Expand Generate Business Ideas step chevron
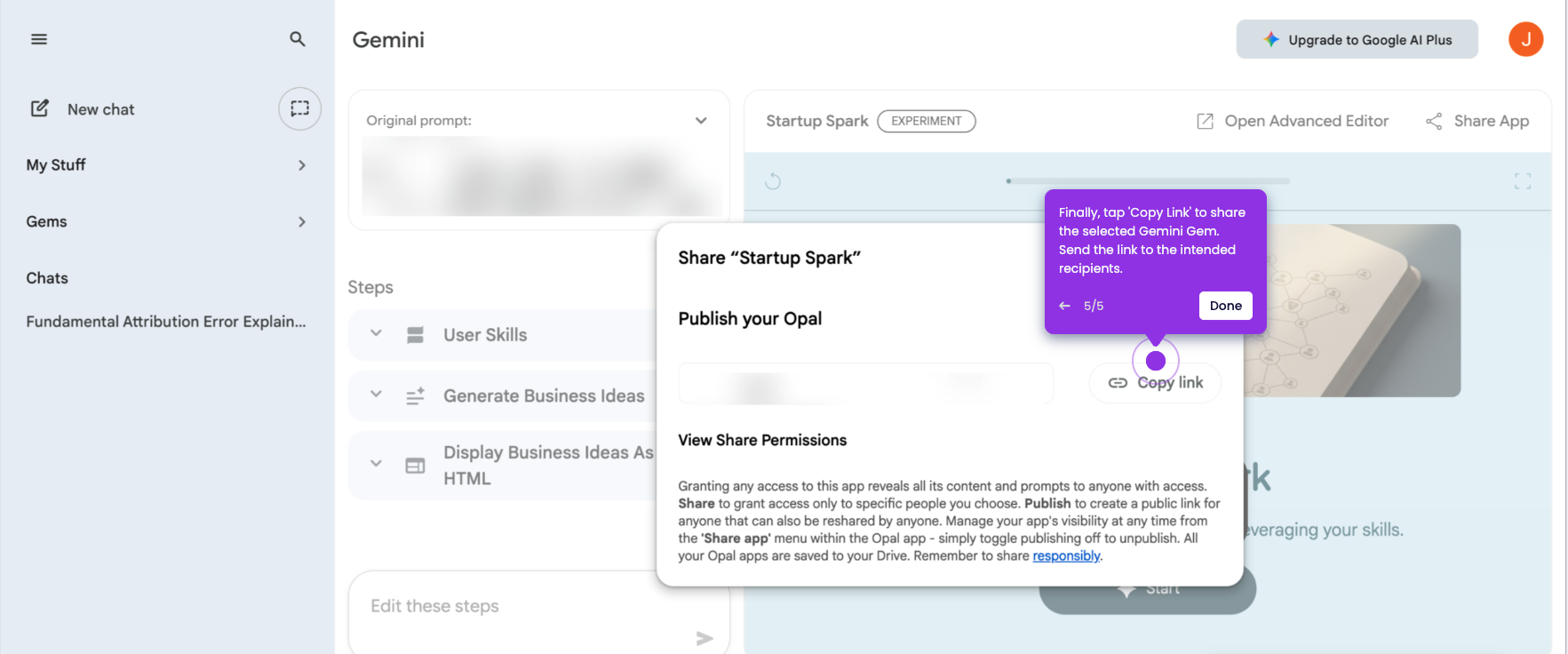This screenshot has height=654, width=1568. coord(376,394)
